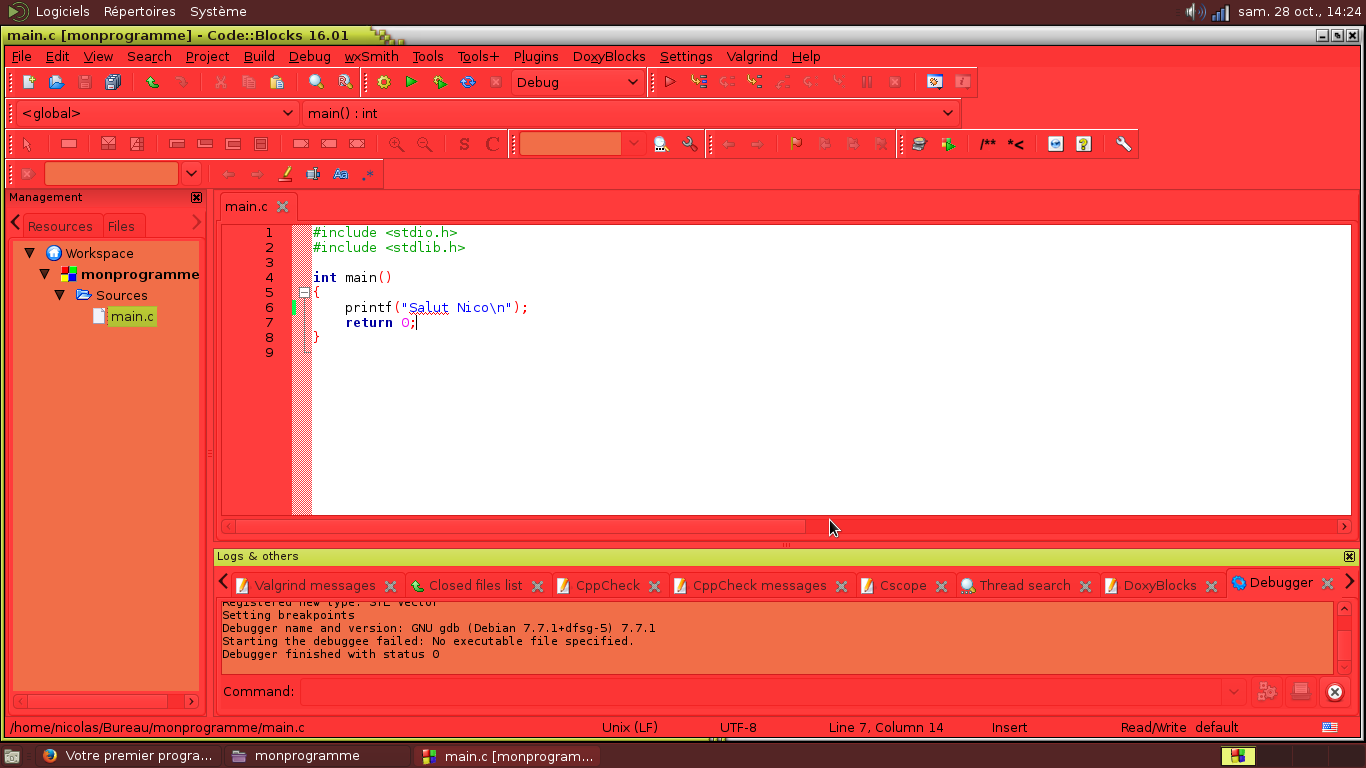Click the Build gear icon
Screen dimensions: 1366x768
coord(383,82)
